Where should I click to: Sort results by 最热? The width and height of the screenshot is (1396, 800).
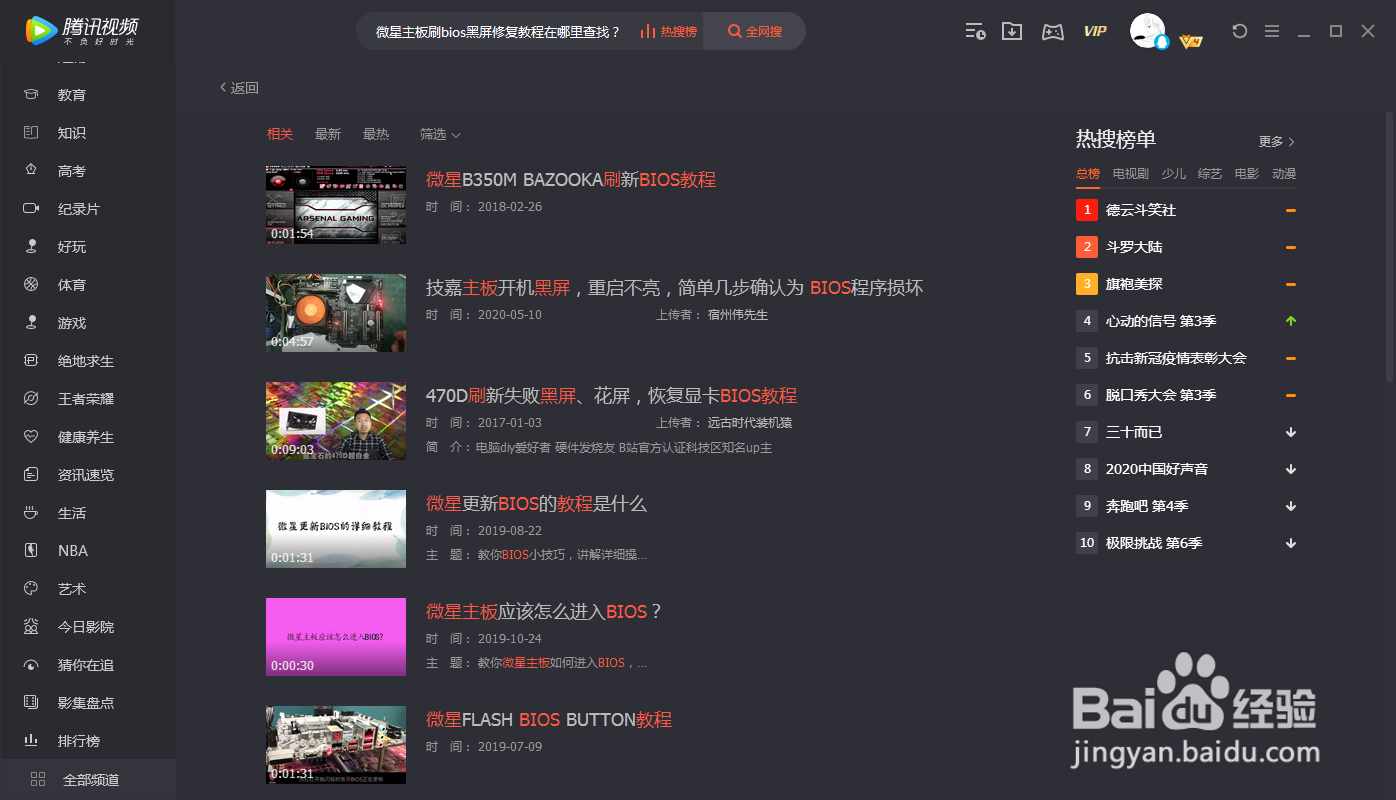click(x=376, y=134)
